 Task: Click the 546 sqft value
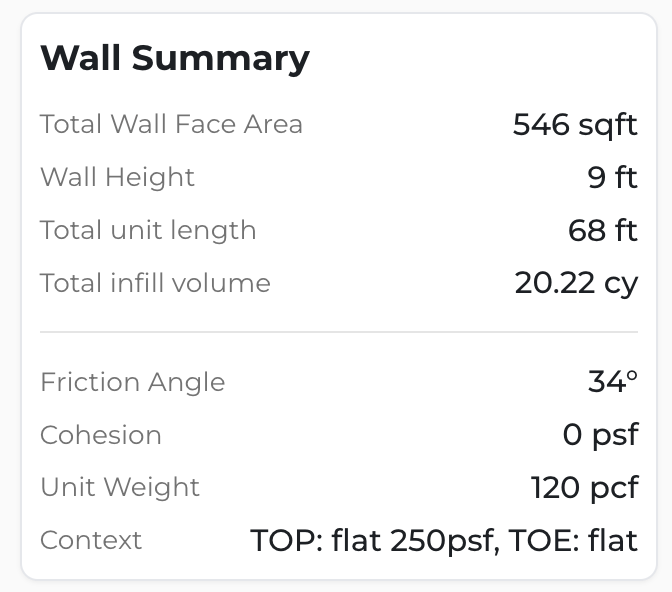[x=574, y=124]
